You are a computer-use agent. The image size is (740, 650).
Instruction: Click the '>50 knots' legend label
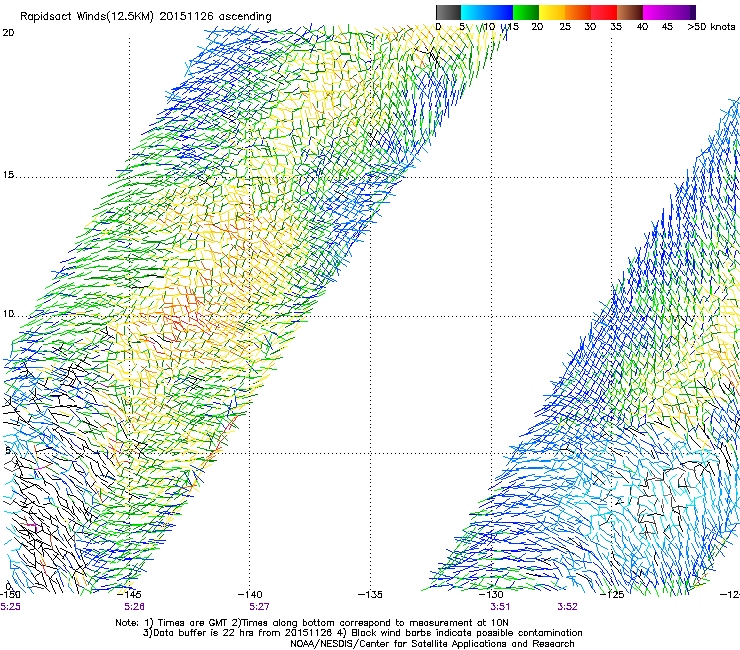point(711,26)
